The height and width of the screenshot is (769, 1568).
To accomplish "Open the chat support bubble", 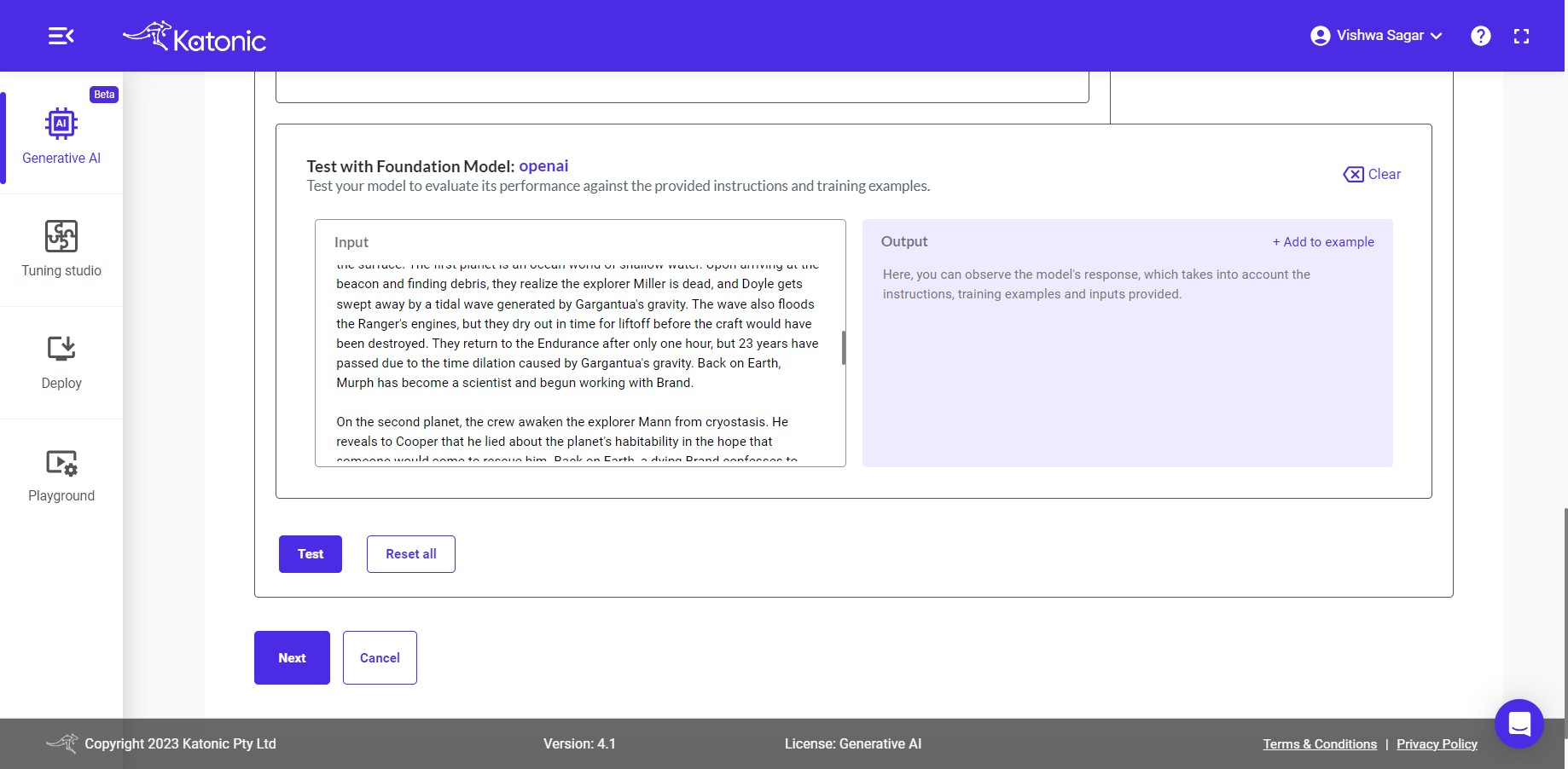I will pyautogui.click(x=1519, y=724).
